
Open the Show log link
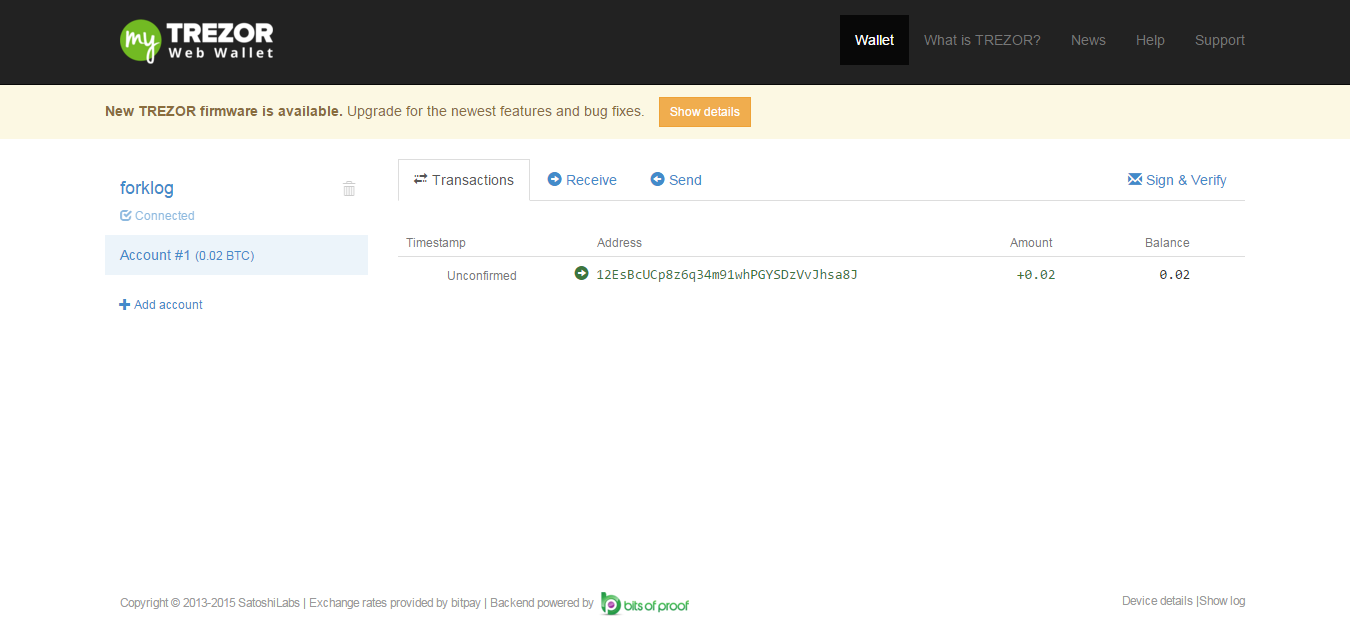(x=1221, y=600)
